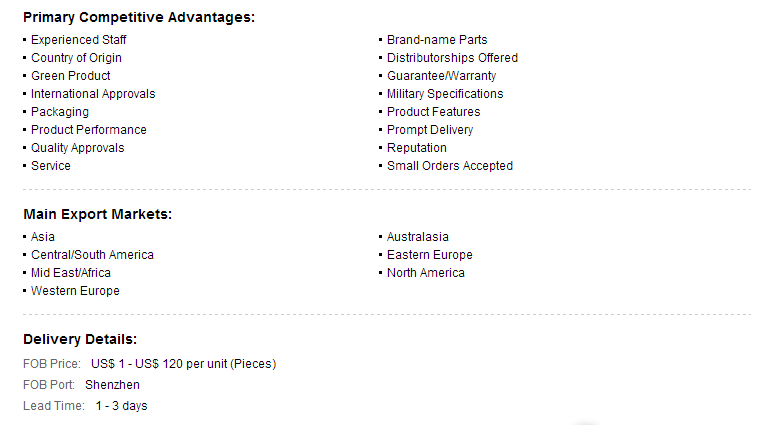Click the Green Product entry
This screenshot has width=767, height=425.
tap(71, 76)
